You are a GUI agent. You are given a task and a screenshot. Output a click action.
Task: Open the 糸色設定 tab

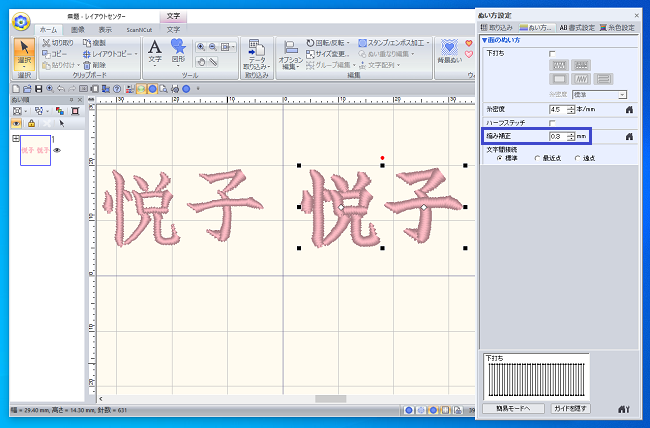(x=615, y=27)
